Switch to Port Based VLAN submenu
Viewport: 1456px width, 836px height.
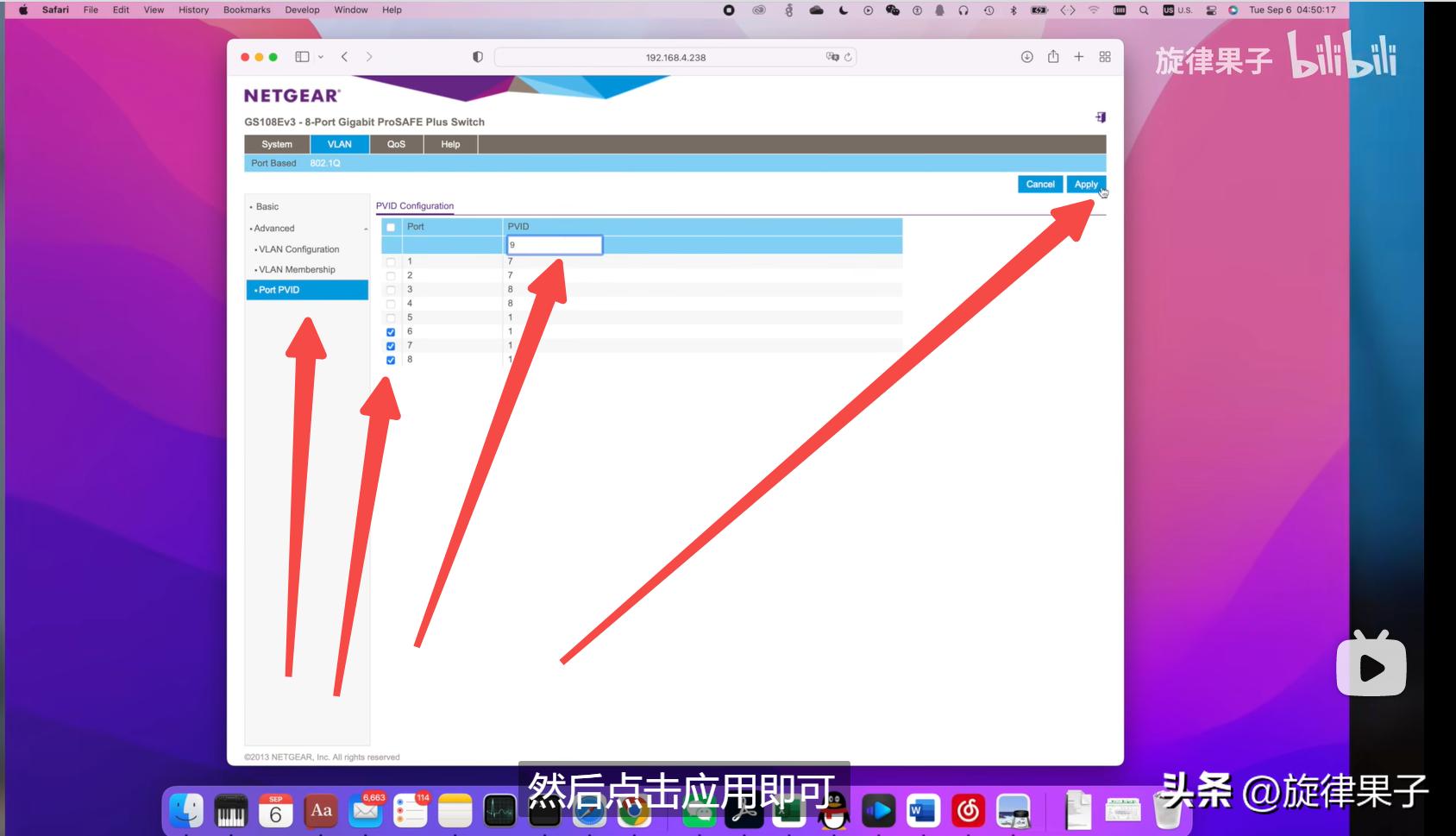tap(273, 163)
